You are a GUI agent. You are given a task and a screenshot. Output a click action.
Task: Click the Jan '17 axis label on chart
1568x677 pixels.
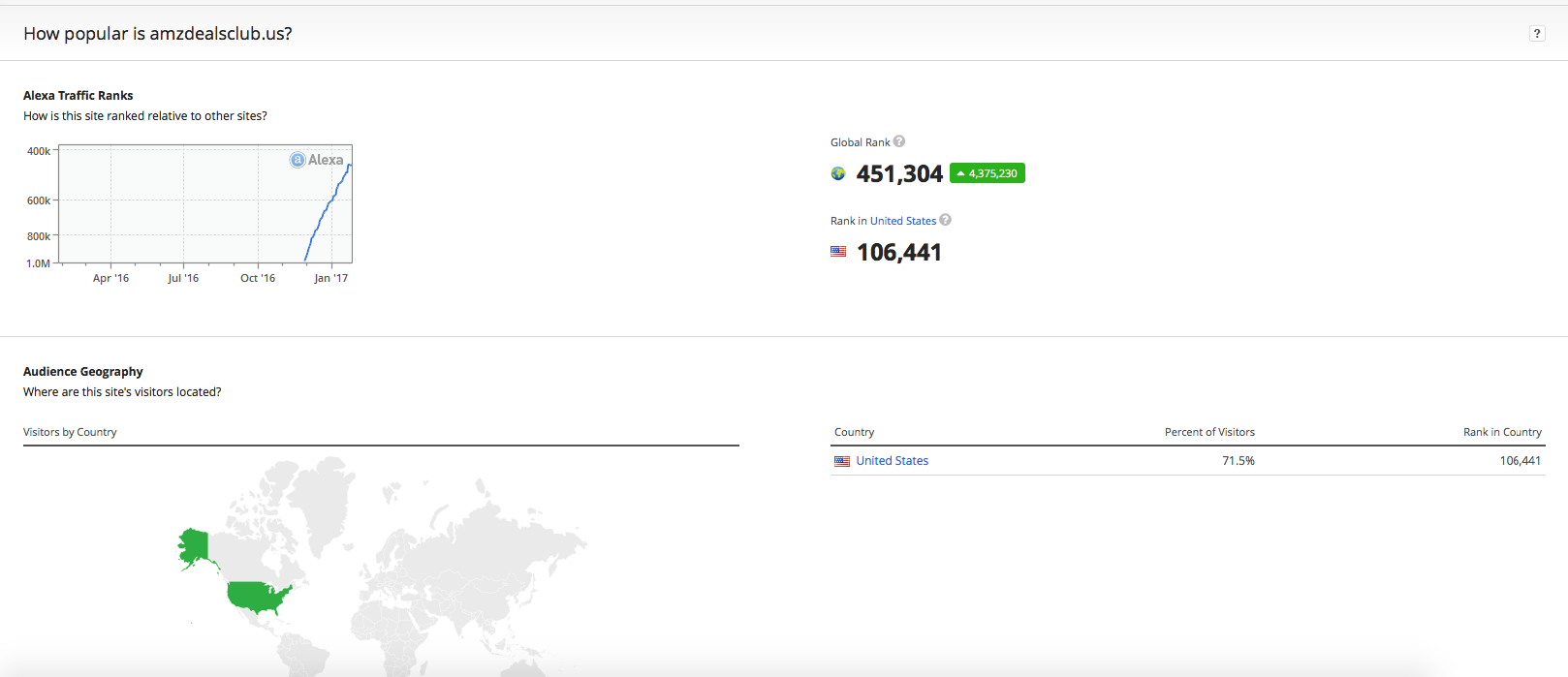[x=331, y=278]
